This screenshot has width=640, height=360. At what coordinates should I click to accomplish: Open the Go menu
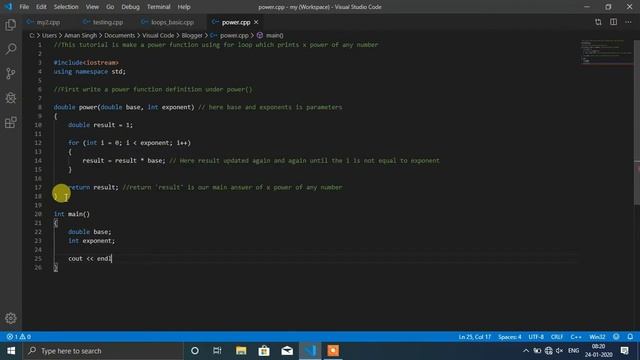(x=110, y=7)
